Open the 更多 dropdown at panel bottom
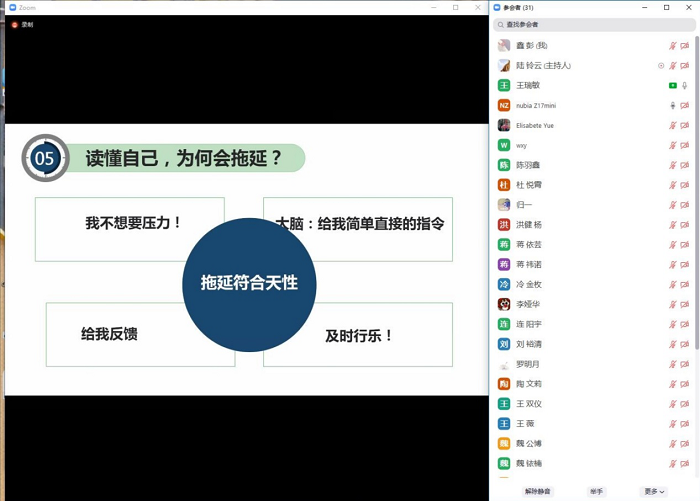Viewport: 700px width, 501px height. (x=654, y=491)
